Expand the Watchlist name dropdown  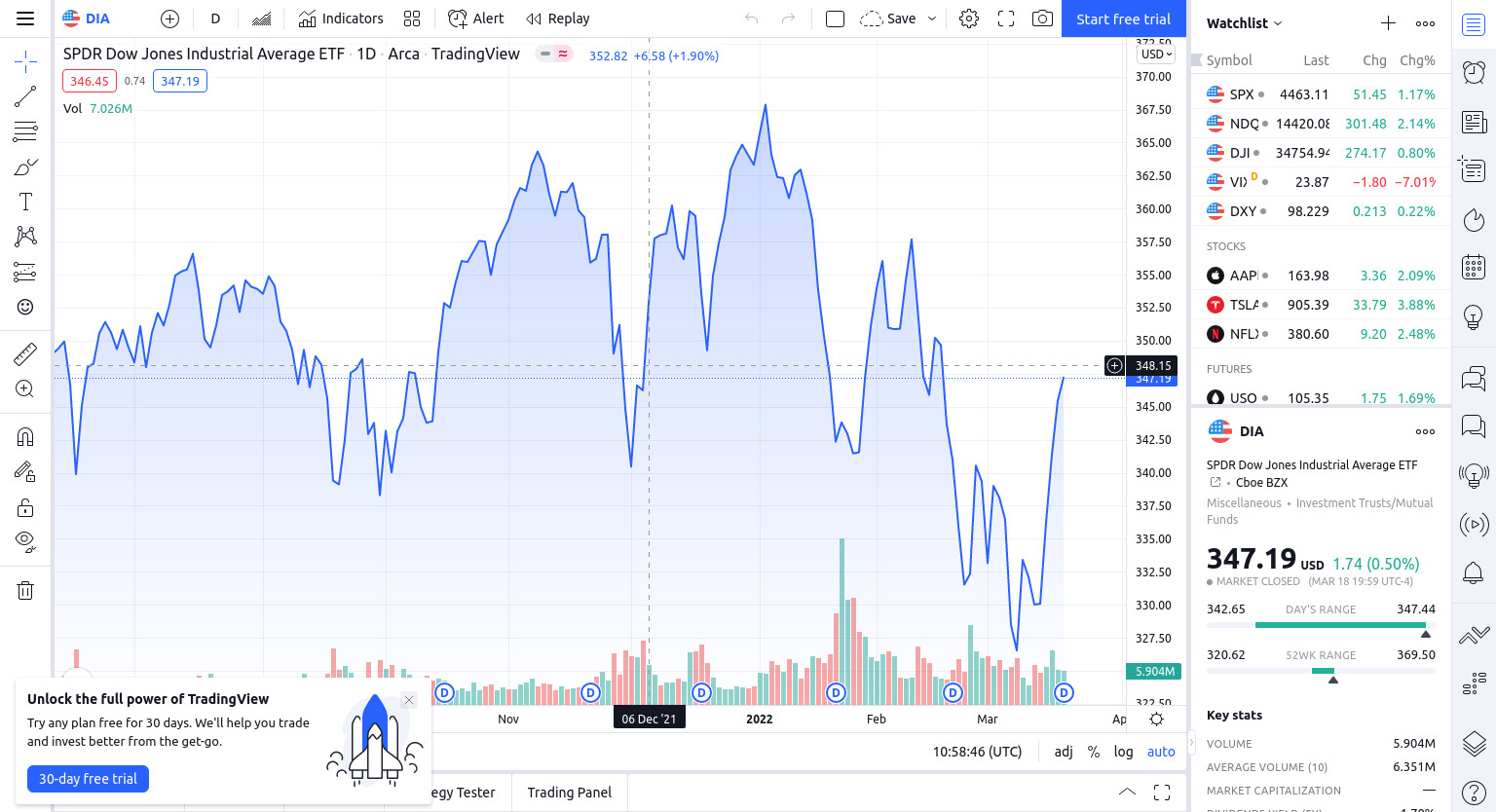(1245, 23)
